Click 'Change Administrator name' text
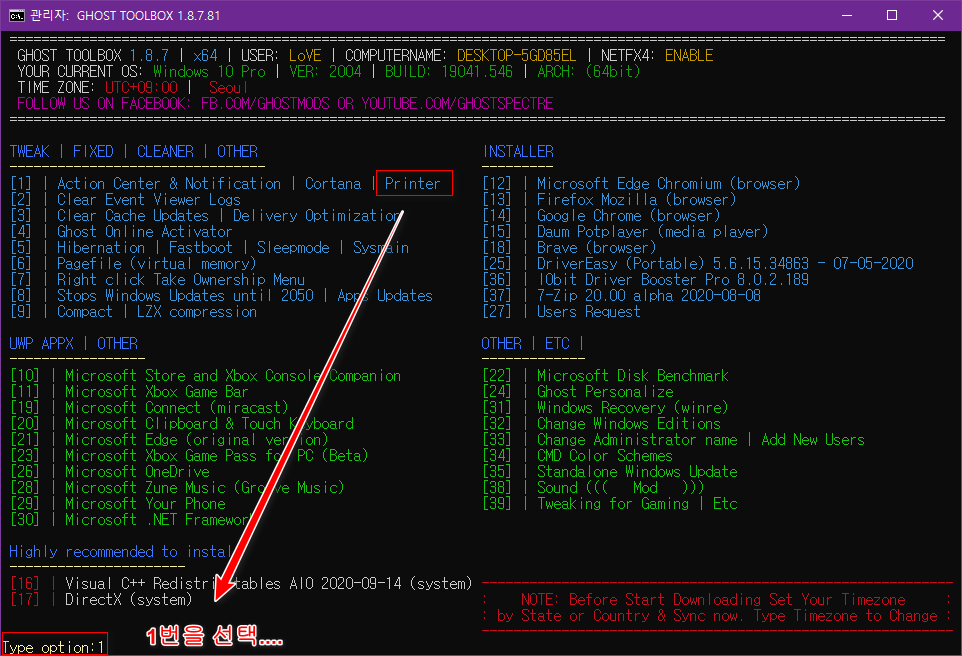 coord(637,439)
